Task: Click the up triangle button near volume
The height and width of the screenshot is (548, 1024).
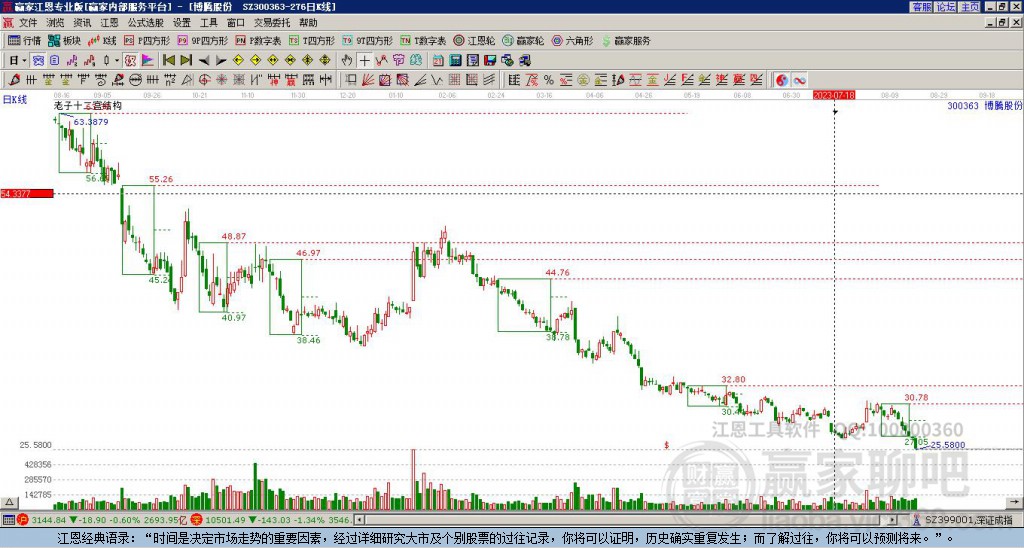Action: [9, 503]
